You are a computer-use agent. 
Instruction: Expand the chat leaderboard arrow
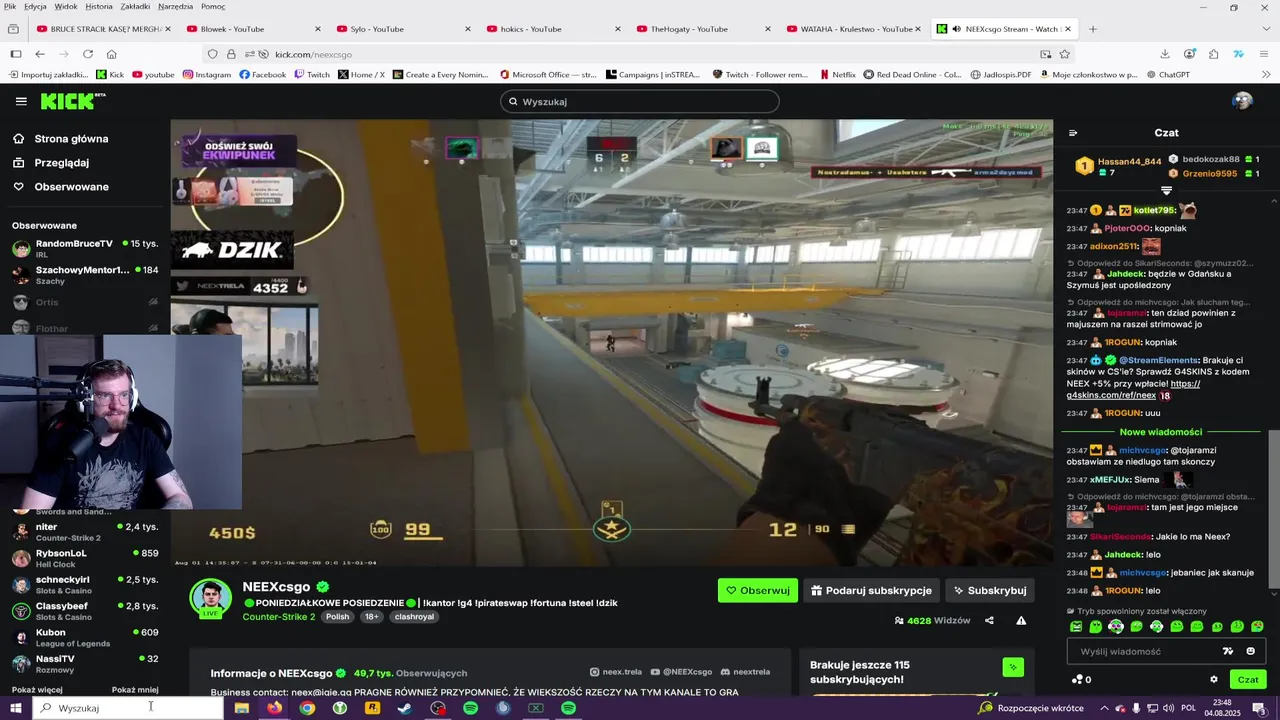tap(1166, 190)
